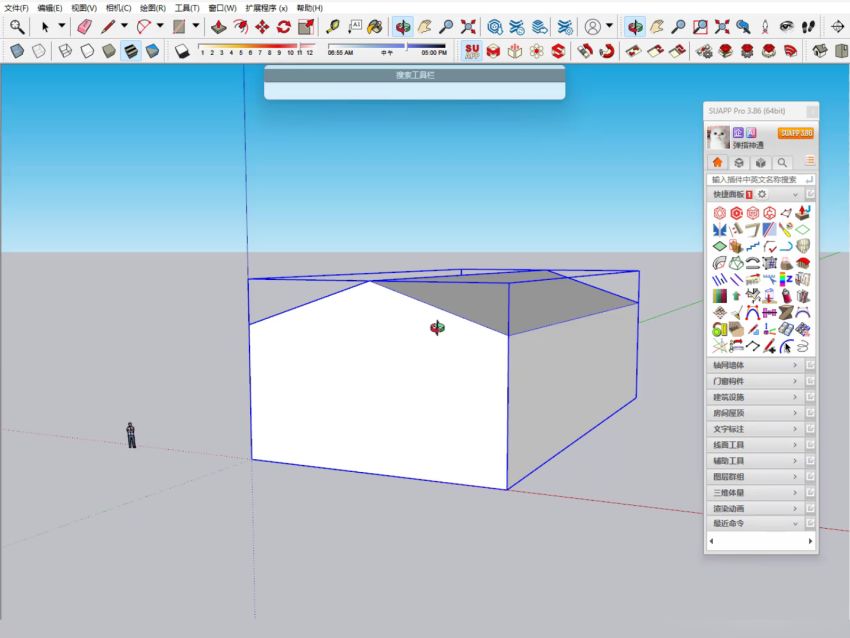Choose the Rotate tool with red circular arrows

tap(284, 27)
